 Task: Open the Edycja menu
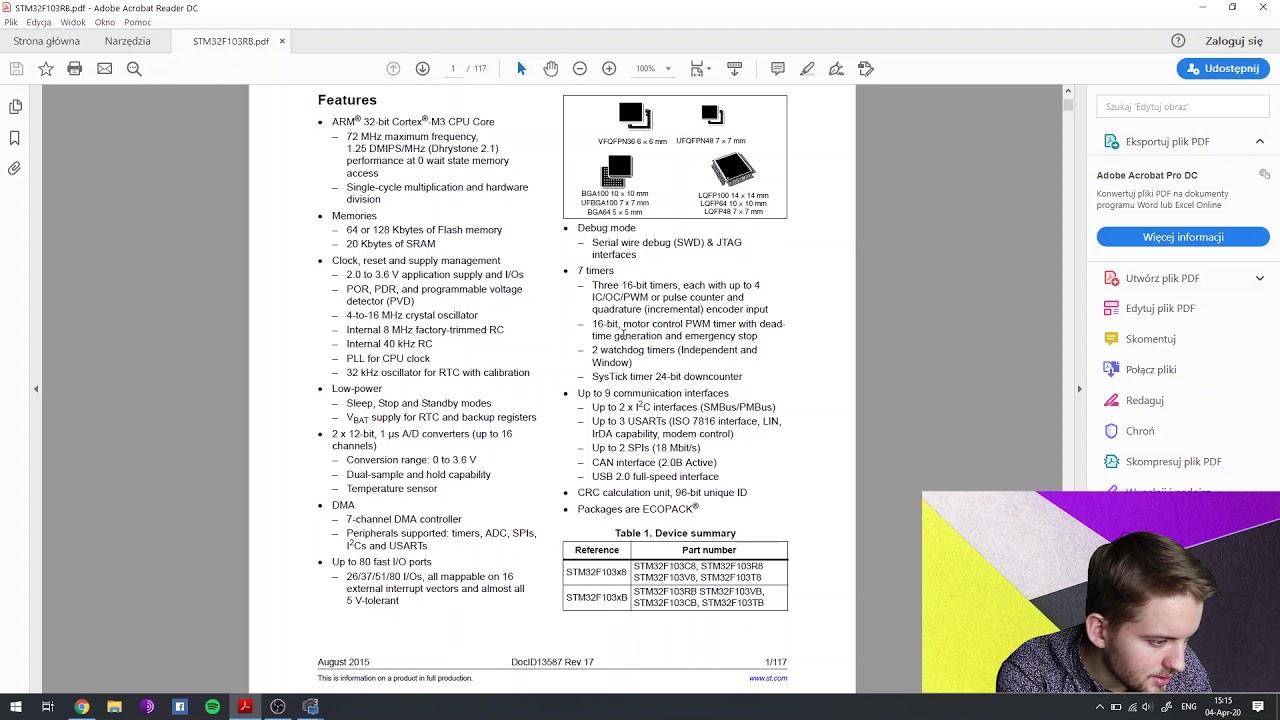pyautogui.click(x=39, y=22)
